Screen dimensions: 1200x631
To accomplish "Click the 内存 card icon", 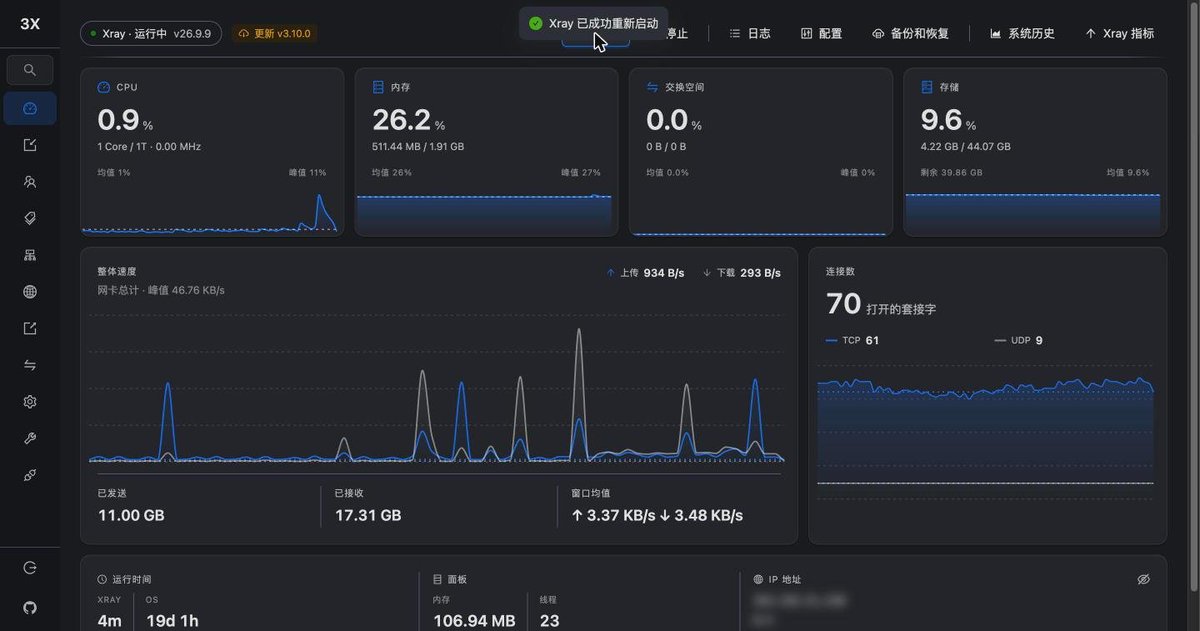I will [378, 87].
